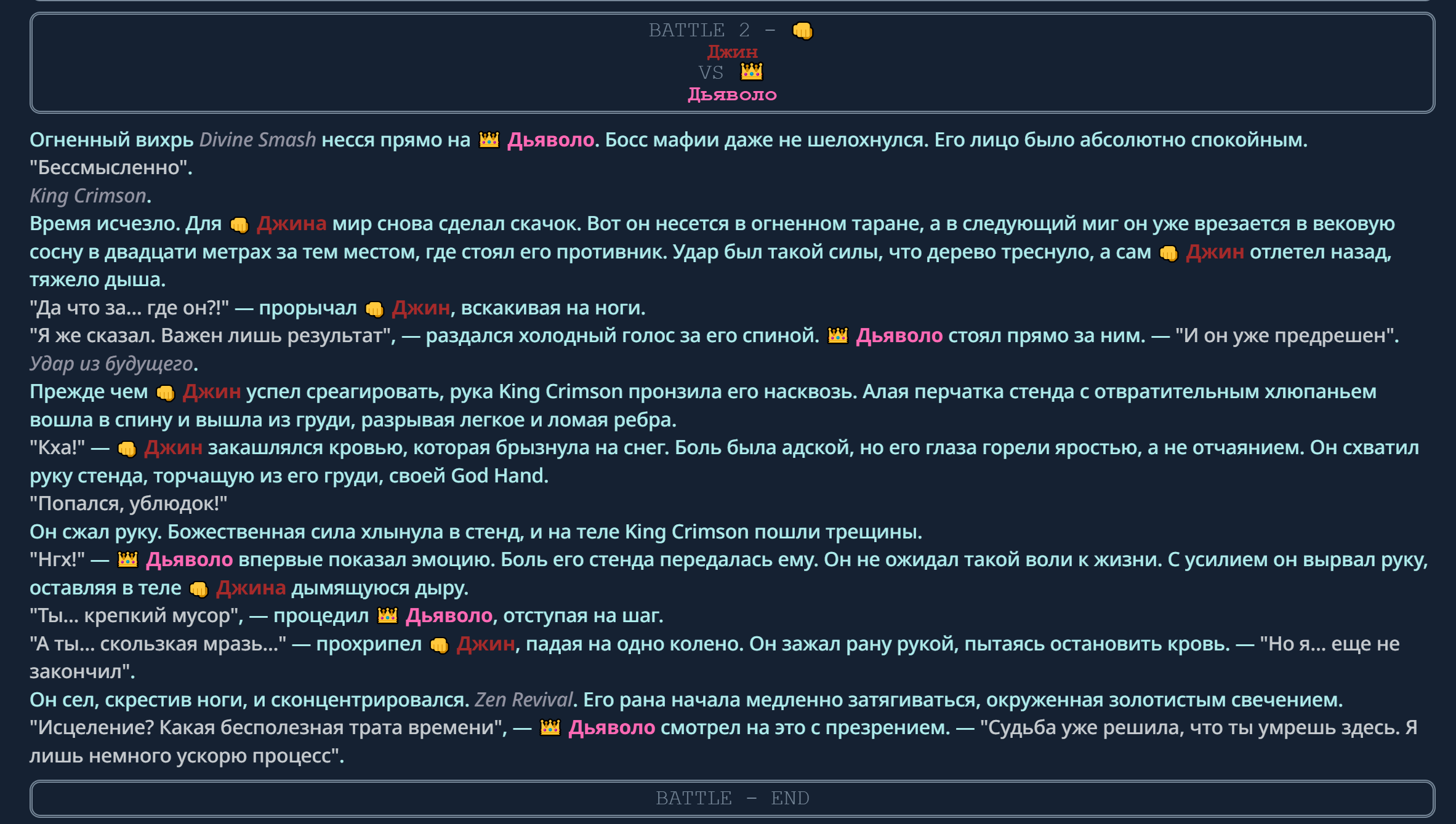Click the pink Дьяволо name in the header
This screenshot has height=824, width=1456.
[732, 94]
